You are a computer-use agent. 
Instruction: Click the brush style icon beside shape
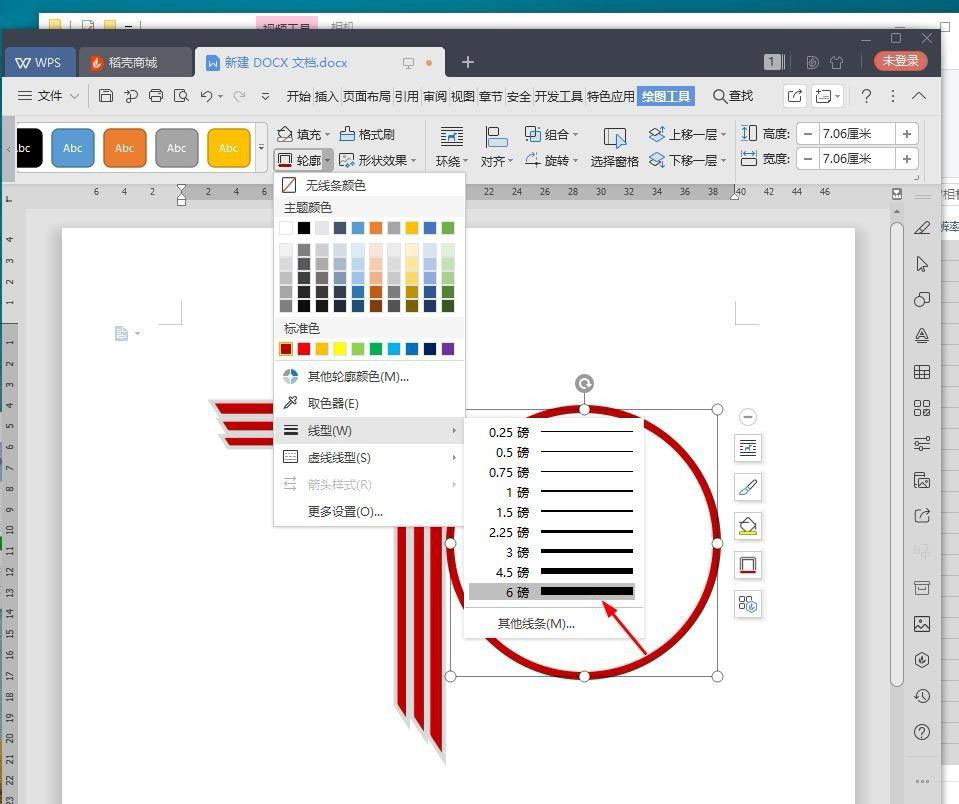(x=748, y=487)
